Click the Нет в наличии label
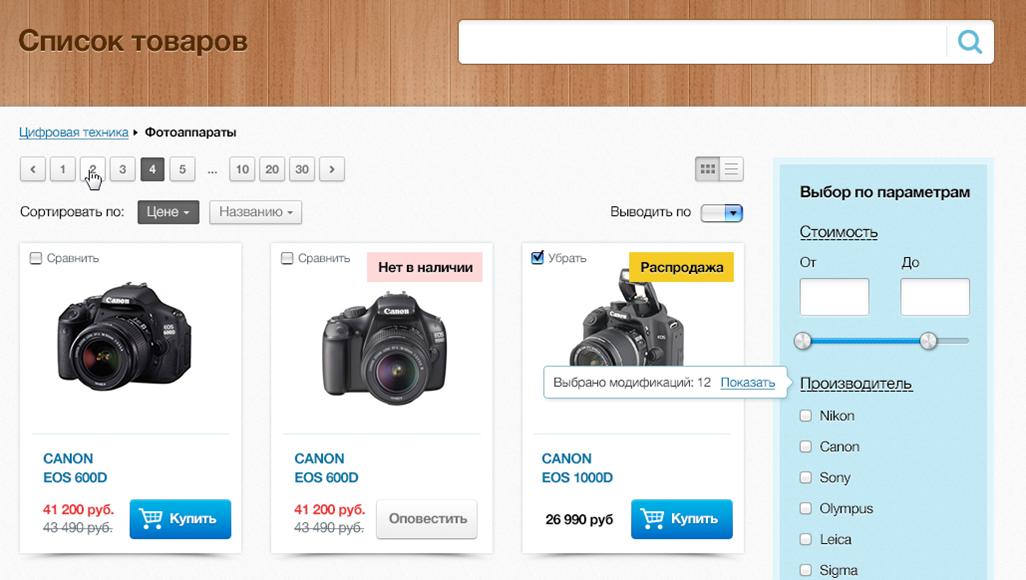1026x580 pixels. coord(425,267)
